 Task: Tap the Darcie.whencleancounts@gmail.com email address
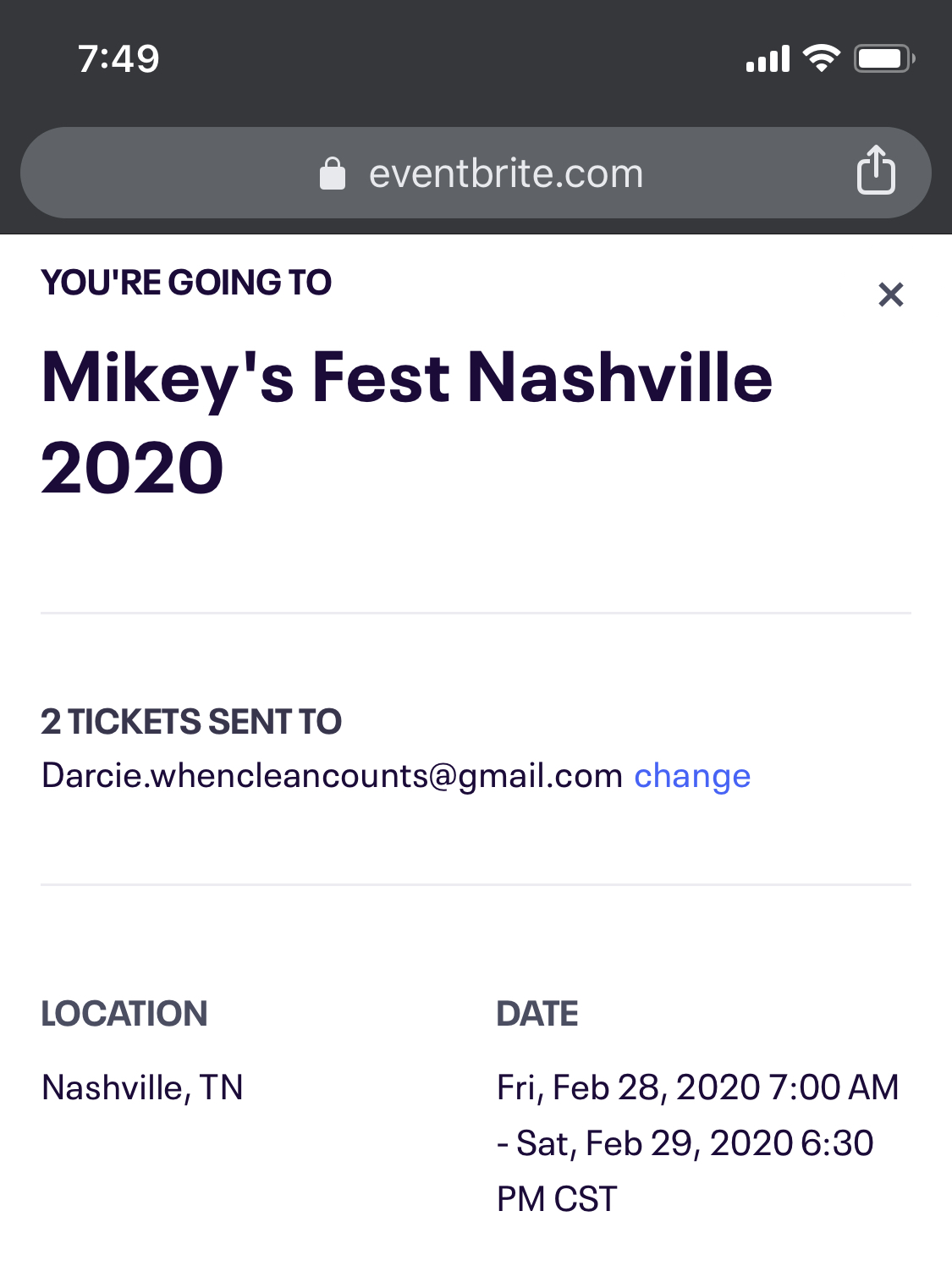(x=332, y=776)
